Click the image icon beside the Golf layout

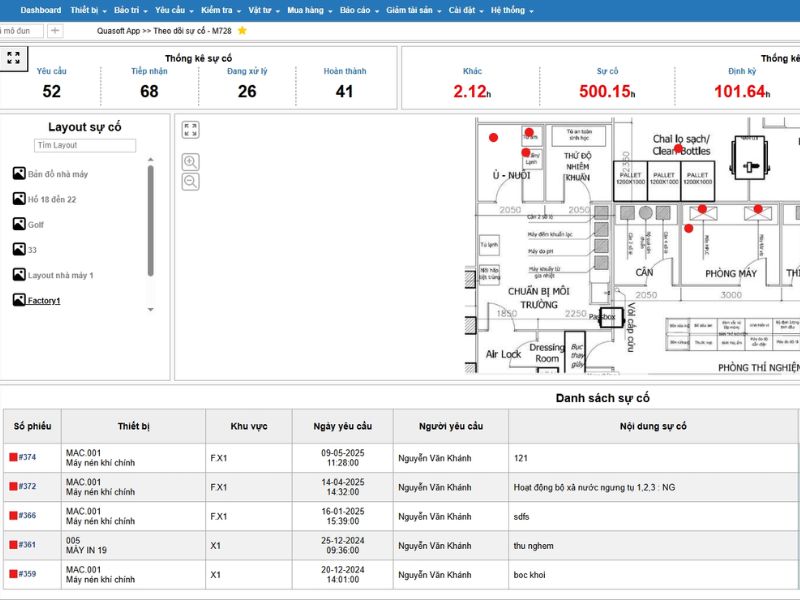pyautogui.click(x=18, y=222)
